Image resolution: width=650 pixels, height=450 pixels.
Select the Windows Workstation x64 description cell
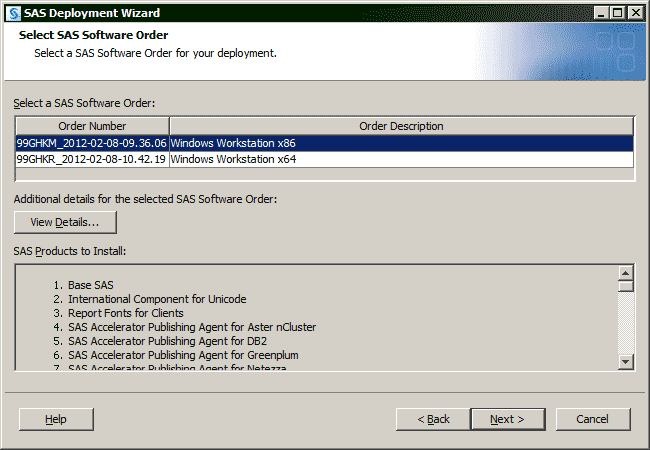401,159
